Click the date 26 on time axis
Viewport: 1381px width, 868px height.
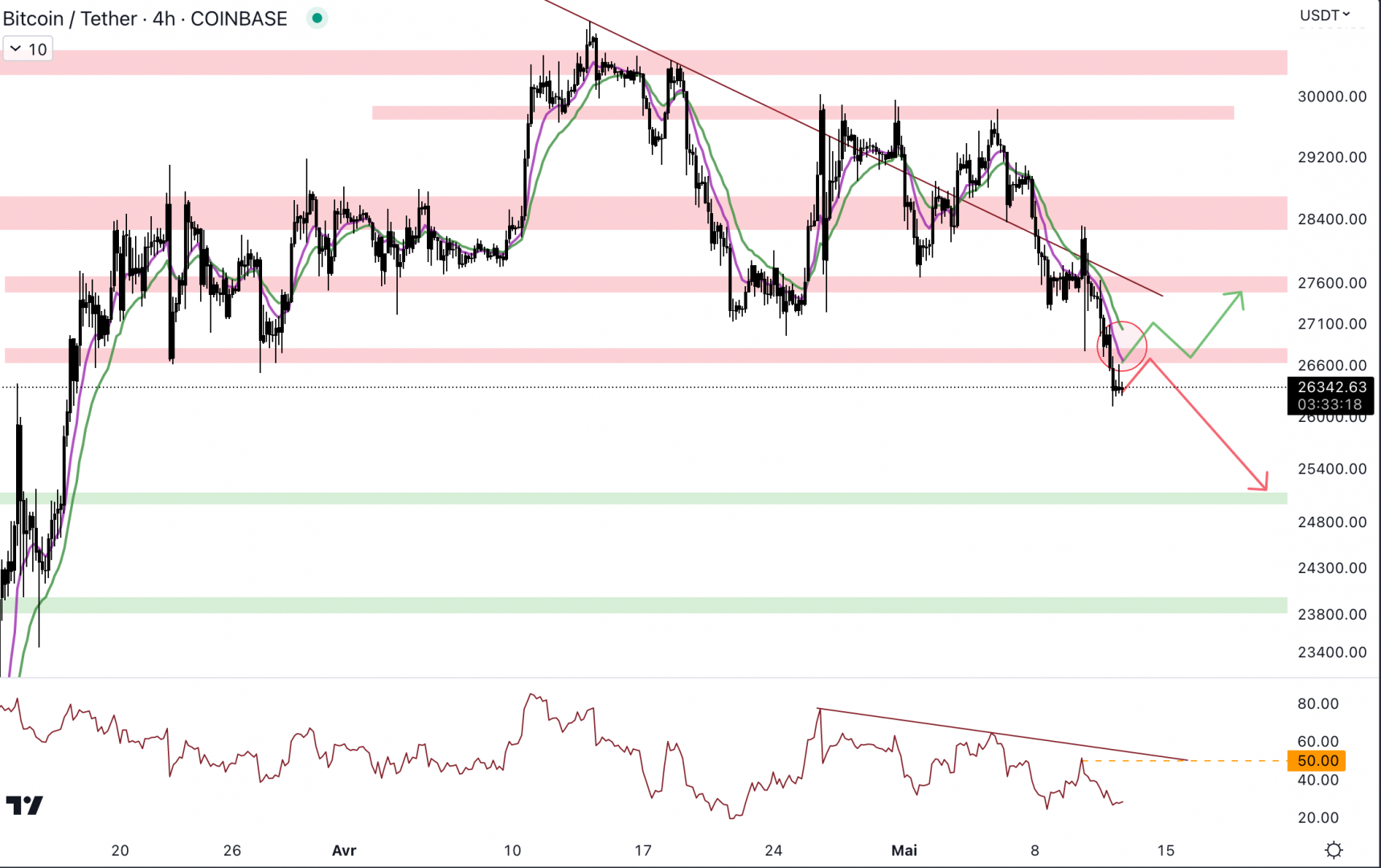(232, 850)
